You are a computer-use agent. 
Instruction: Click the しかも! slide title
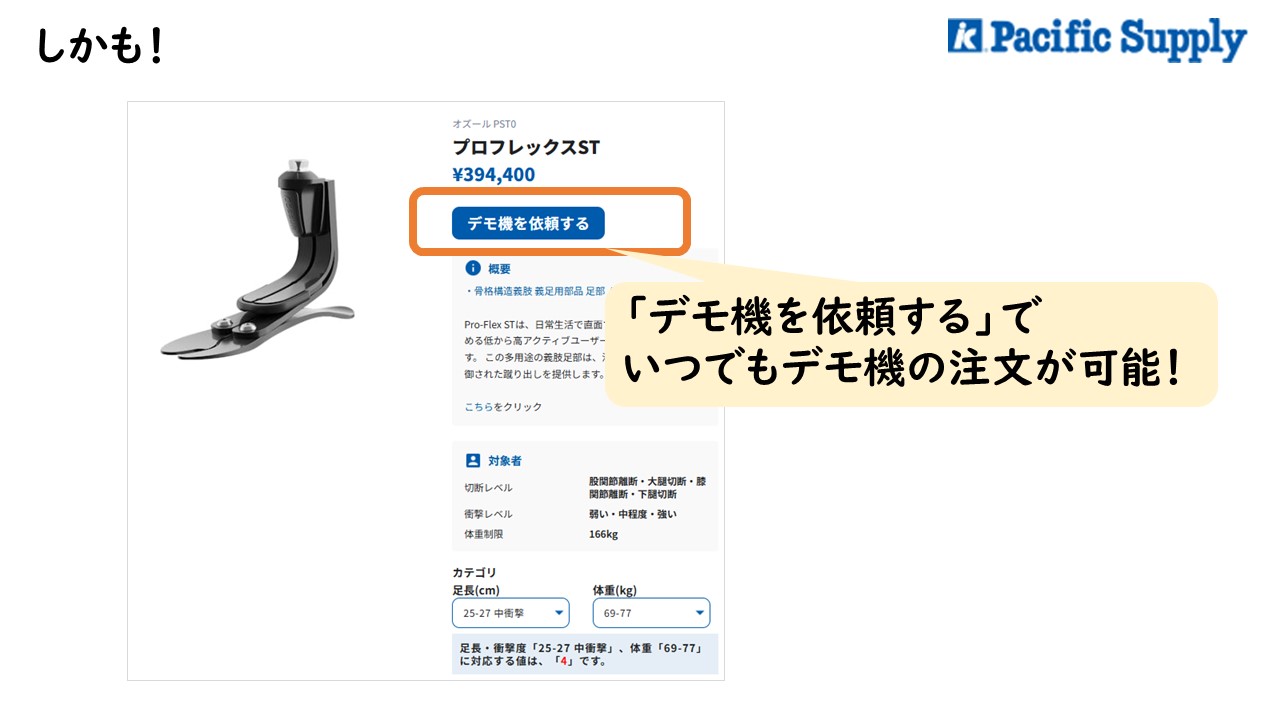[x=100, y=46]
